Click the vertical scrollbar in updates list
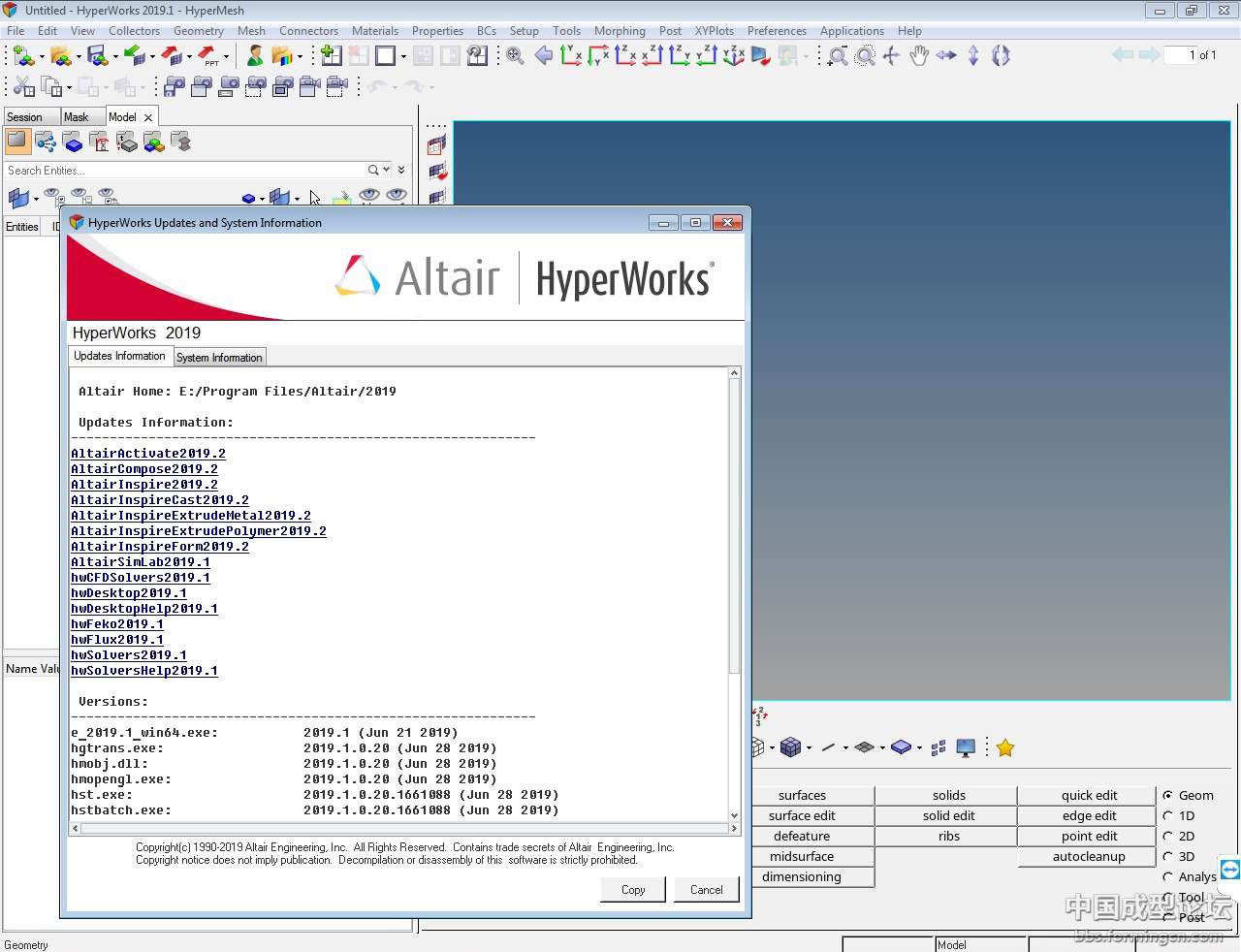Viewport: 1241px width, 952px height. coord(734,524)
